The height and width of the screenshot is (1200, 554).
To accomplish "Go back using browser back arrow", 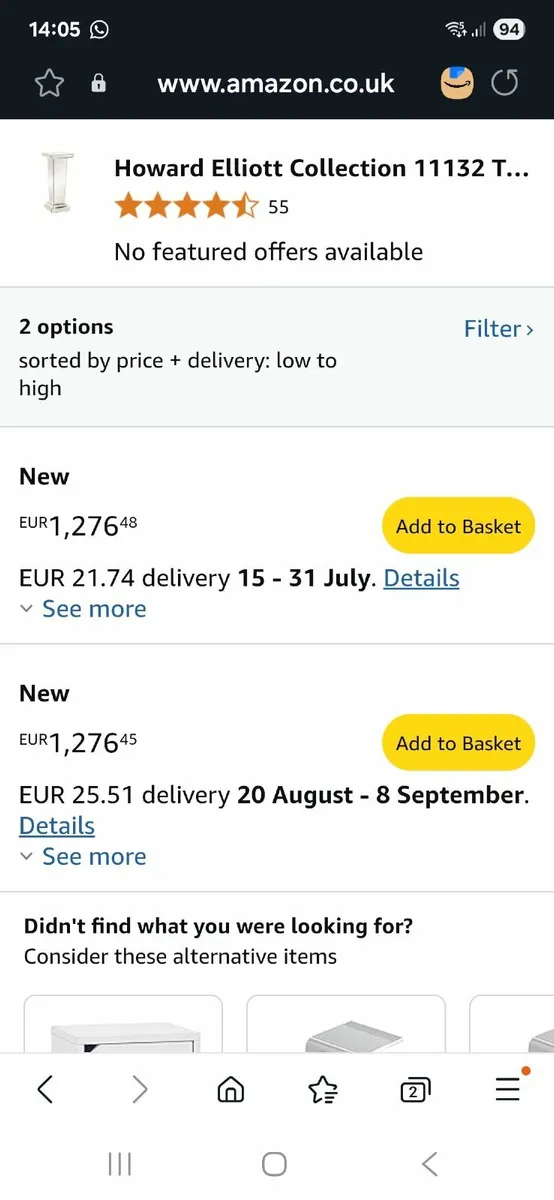I will click(x=45, y=1089).
